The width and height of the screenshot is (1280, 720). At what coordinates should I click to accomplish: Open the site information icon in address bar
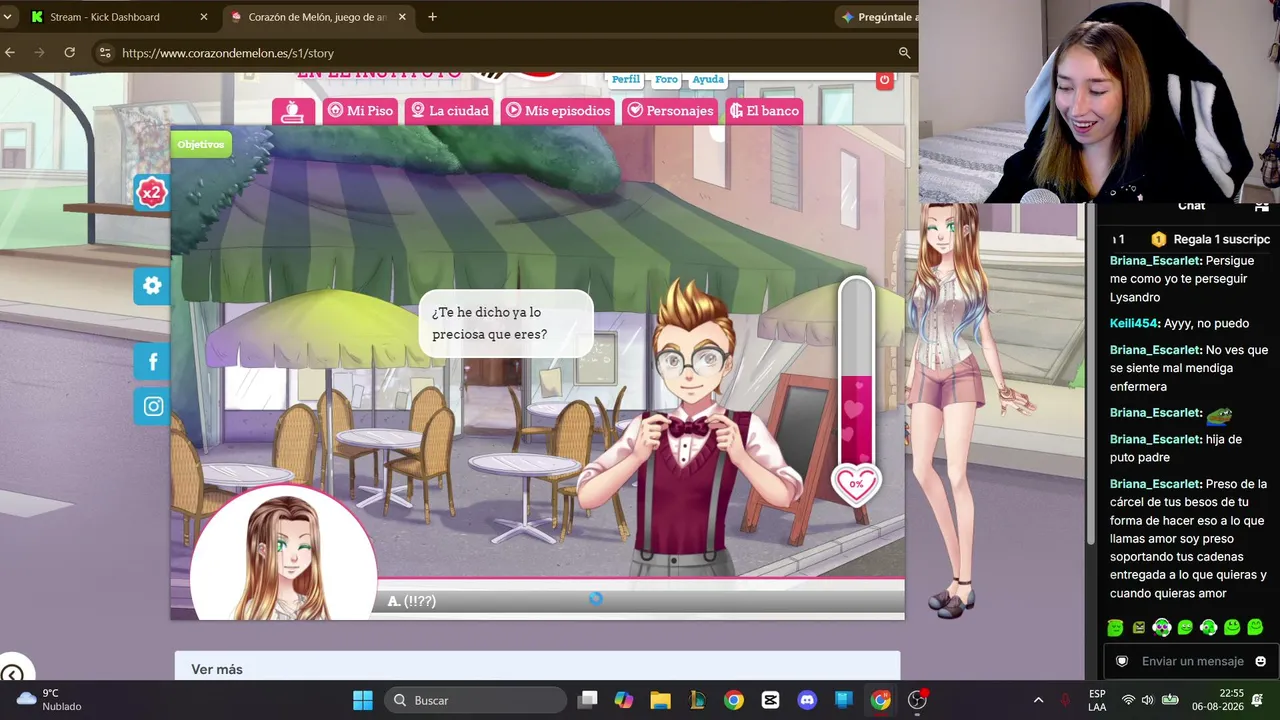105,53
